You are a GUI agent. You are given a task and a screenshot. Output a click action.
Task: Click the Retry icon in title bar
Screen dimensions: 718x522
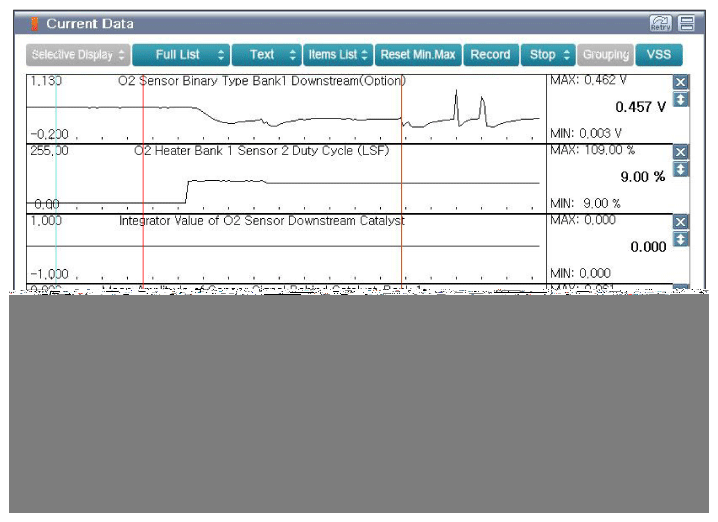coord(659,23)
